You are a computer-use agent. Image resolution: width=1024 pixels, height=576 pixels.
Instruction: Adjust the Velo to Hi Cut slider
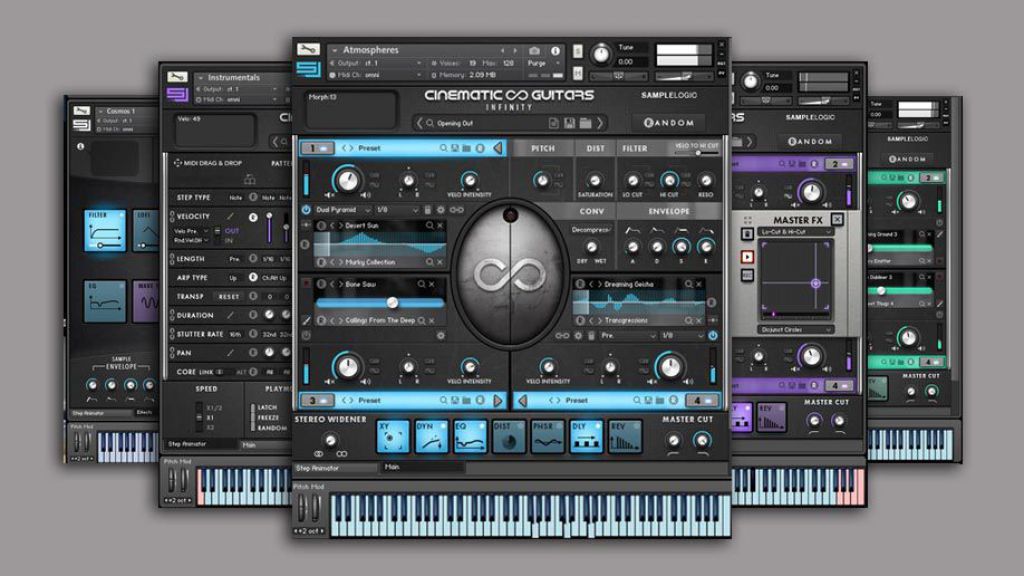[x=697, y=153]
